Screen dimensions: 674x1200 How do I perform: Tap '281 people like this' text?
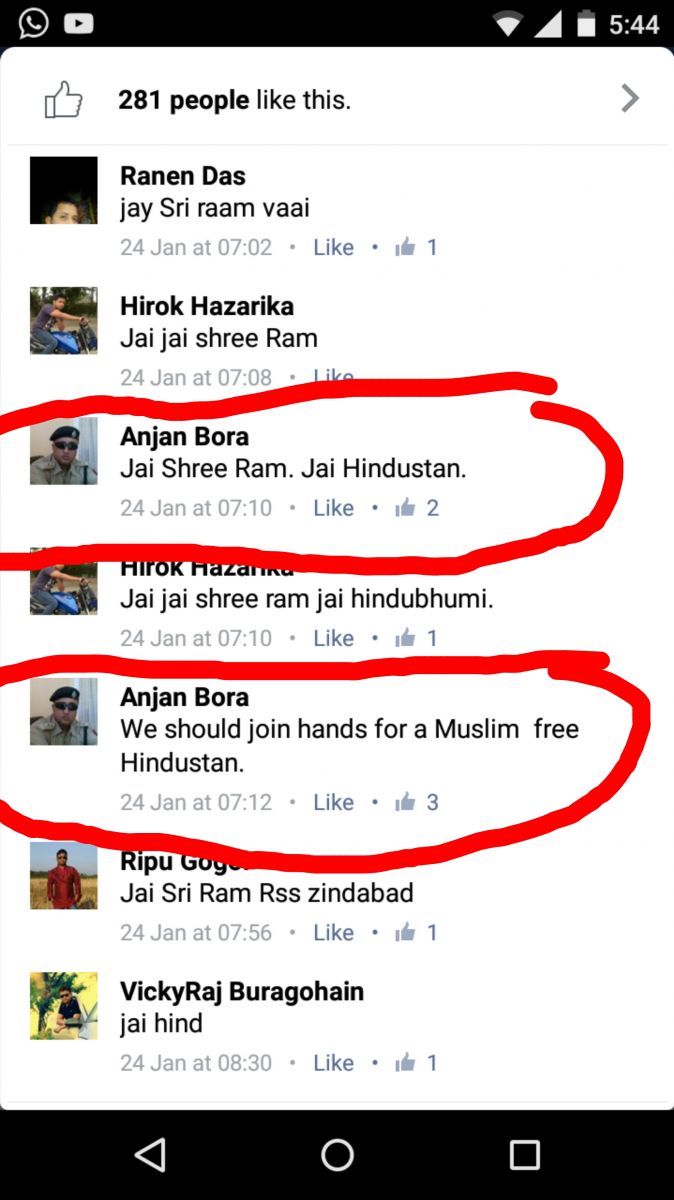click(x=234, y=100)
